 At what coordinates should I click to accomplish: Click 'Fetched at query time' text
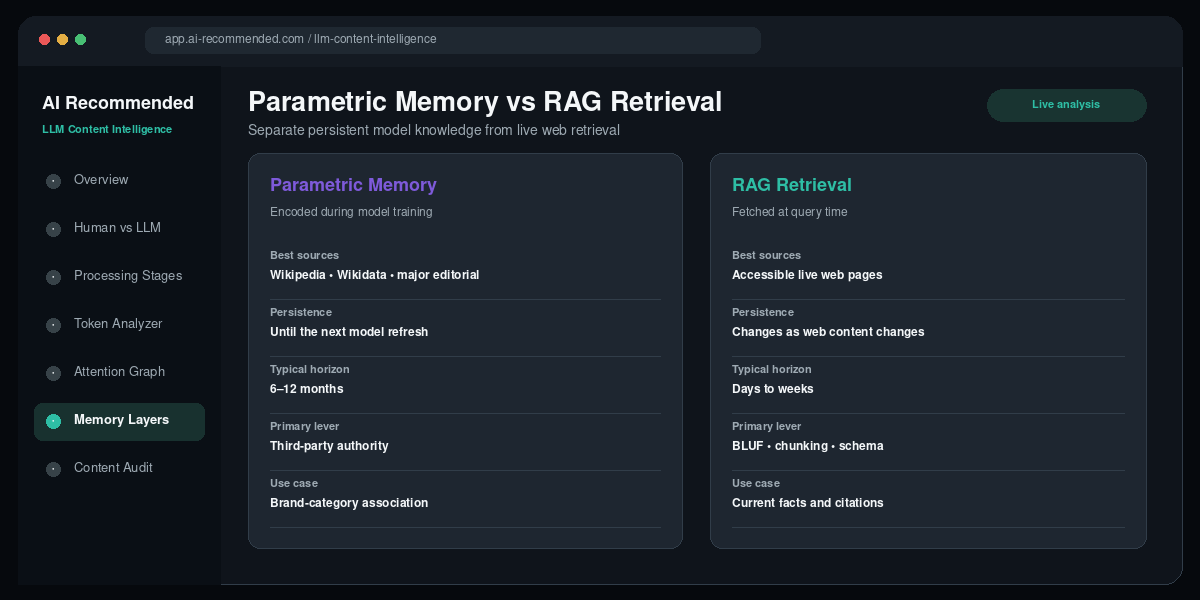tap(790, 212)
